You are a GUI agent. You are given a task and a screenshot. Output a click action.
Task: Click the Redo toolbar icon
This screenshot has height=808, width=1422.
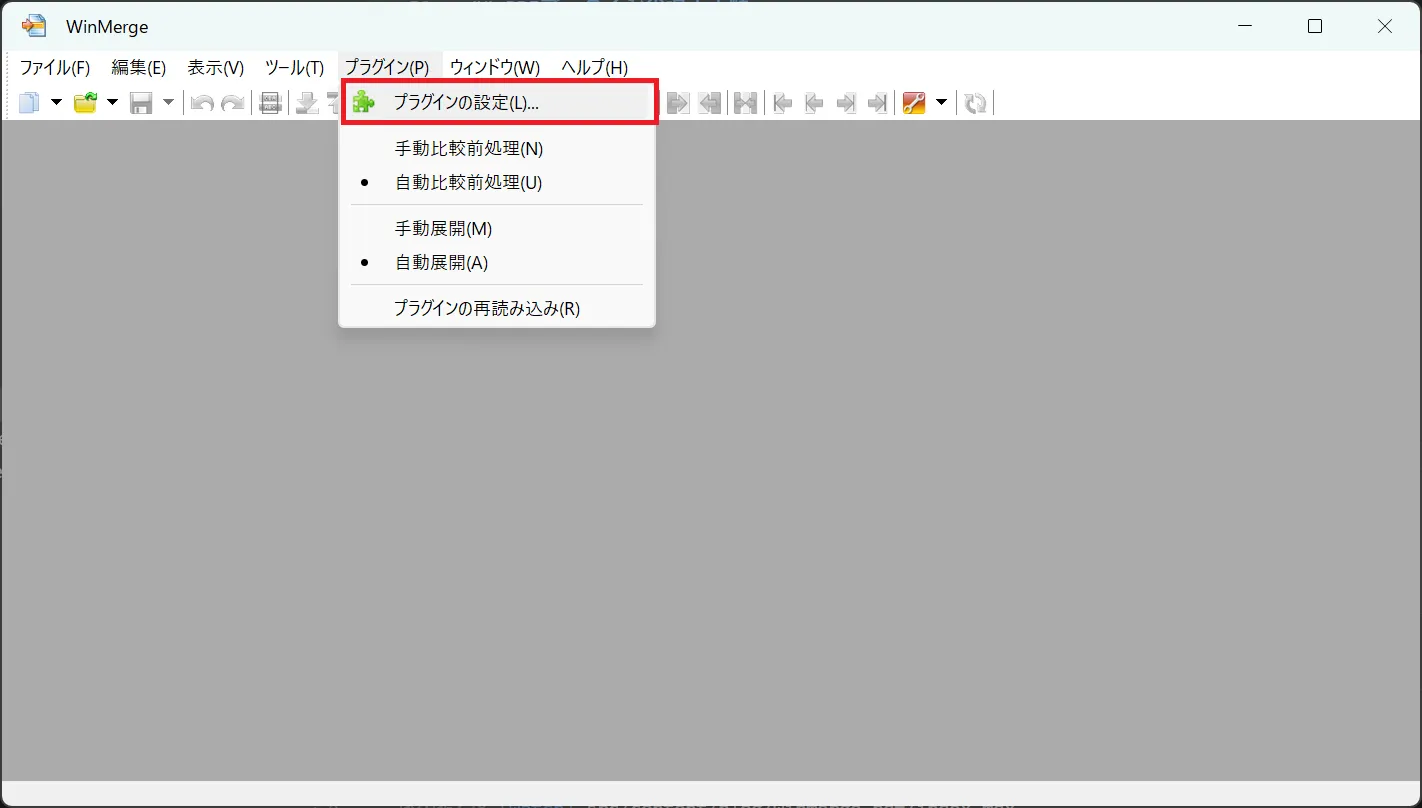click(x=233, y=102)
